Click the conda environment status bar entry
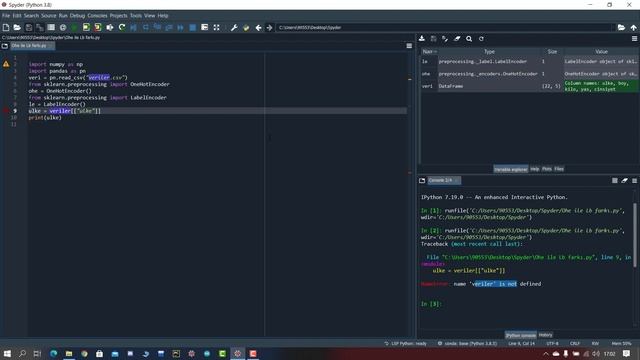The width and height of the screenshot is (640, 360). 467,343
